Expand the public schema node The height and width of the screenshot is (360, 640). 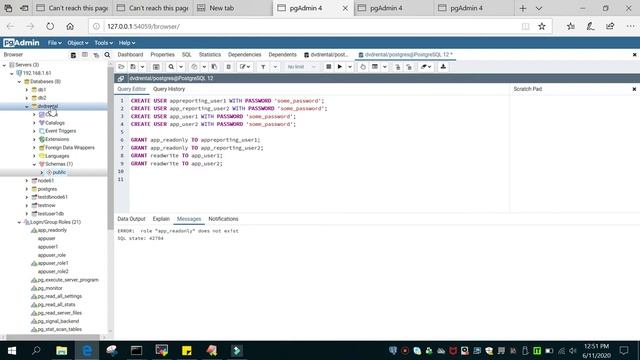[x=42, y=173]
